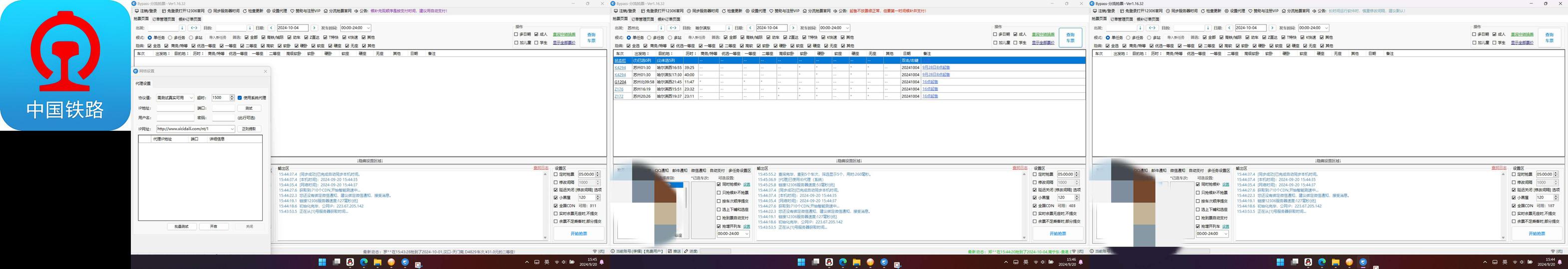Viewport: 1568px width, 269px height.
Task: Click 查询车票 button in left window
Action: click(591, 37)
